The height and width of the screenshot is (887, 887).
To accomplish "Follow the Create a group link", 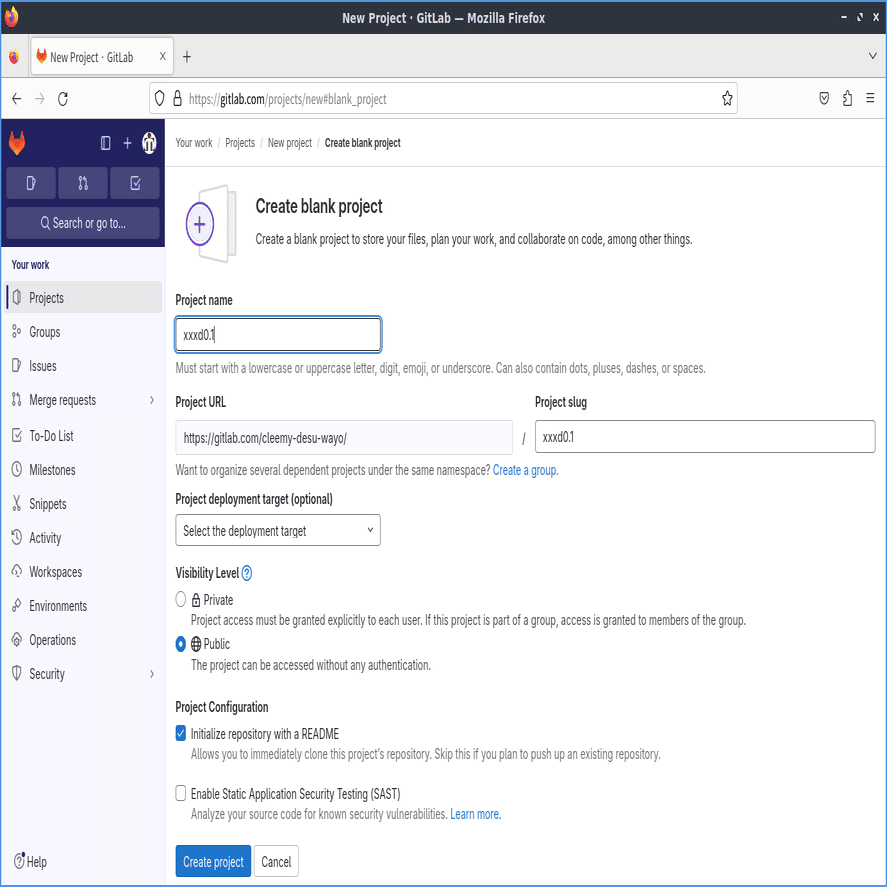I will 526,470.
